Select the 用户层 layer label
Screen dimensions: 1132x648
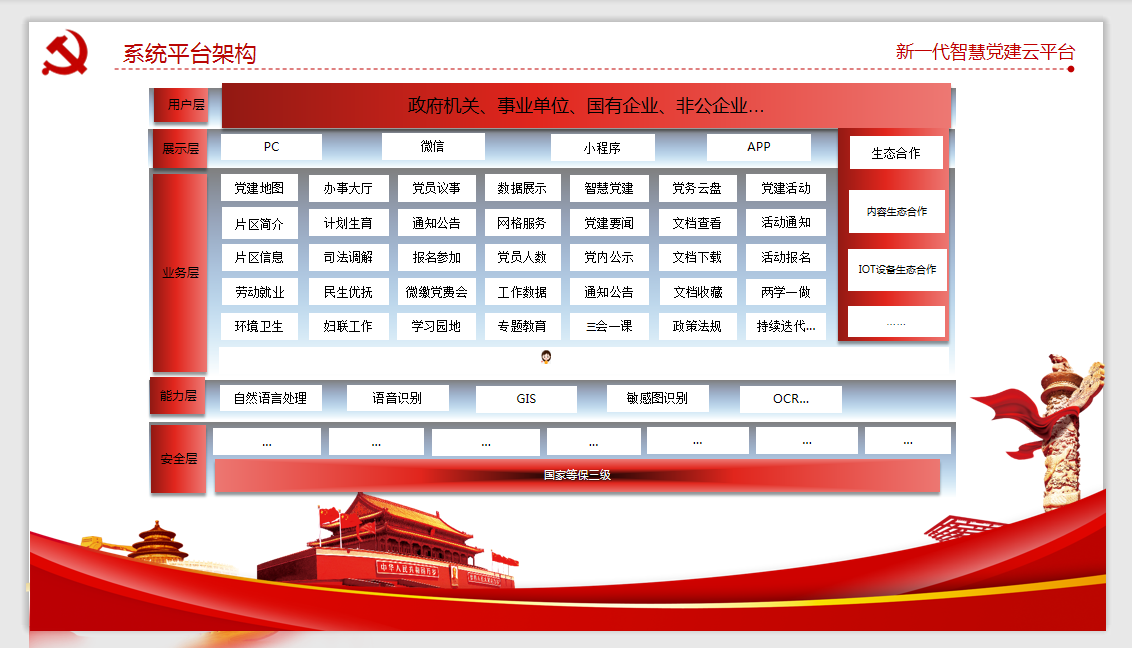[180, 104]
